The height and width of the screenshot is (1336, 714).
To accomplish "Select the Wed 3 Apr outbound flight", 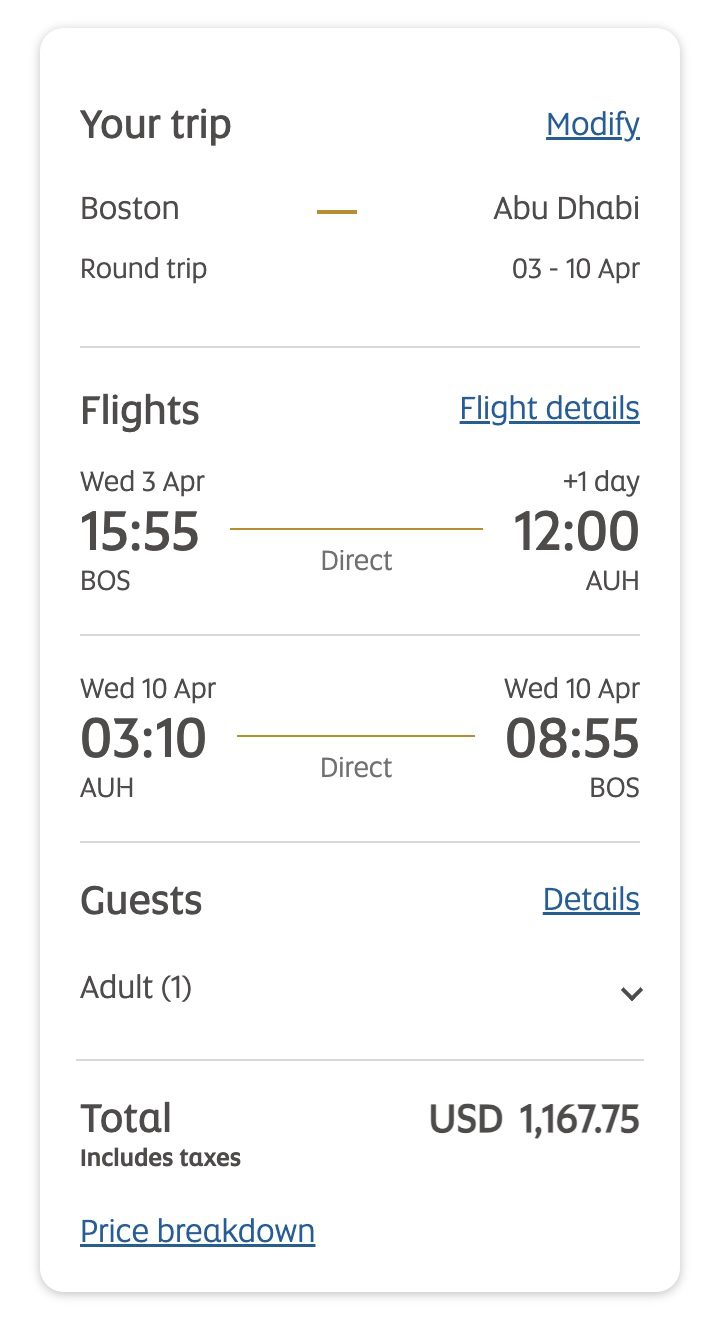I will tap(142, 481).
